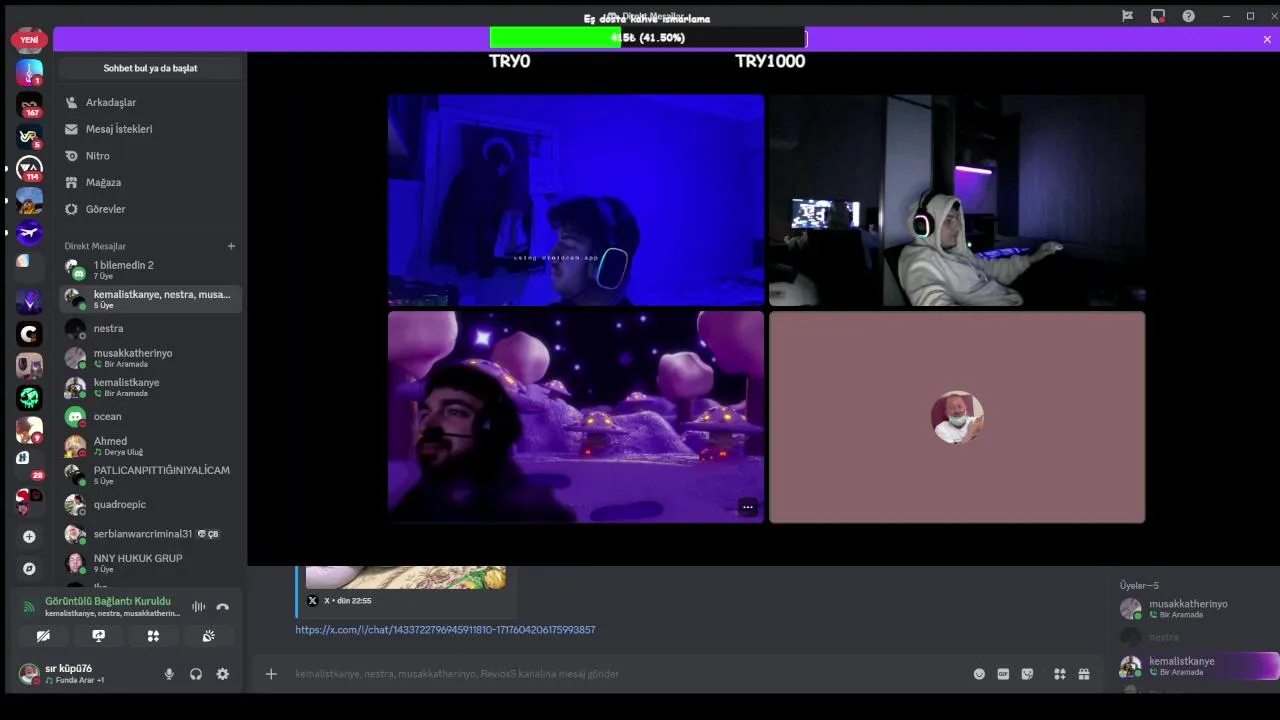Viewport: 1280px width, 720px height.
Task: Open YENİ server icon at top of rail
Action: 29,40
